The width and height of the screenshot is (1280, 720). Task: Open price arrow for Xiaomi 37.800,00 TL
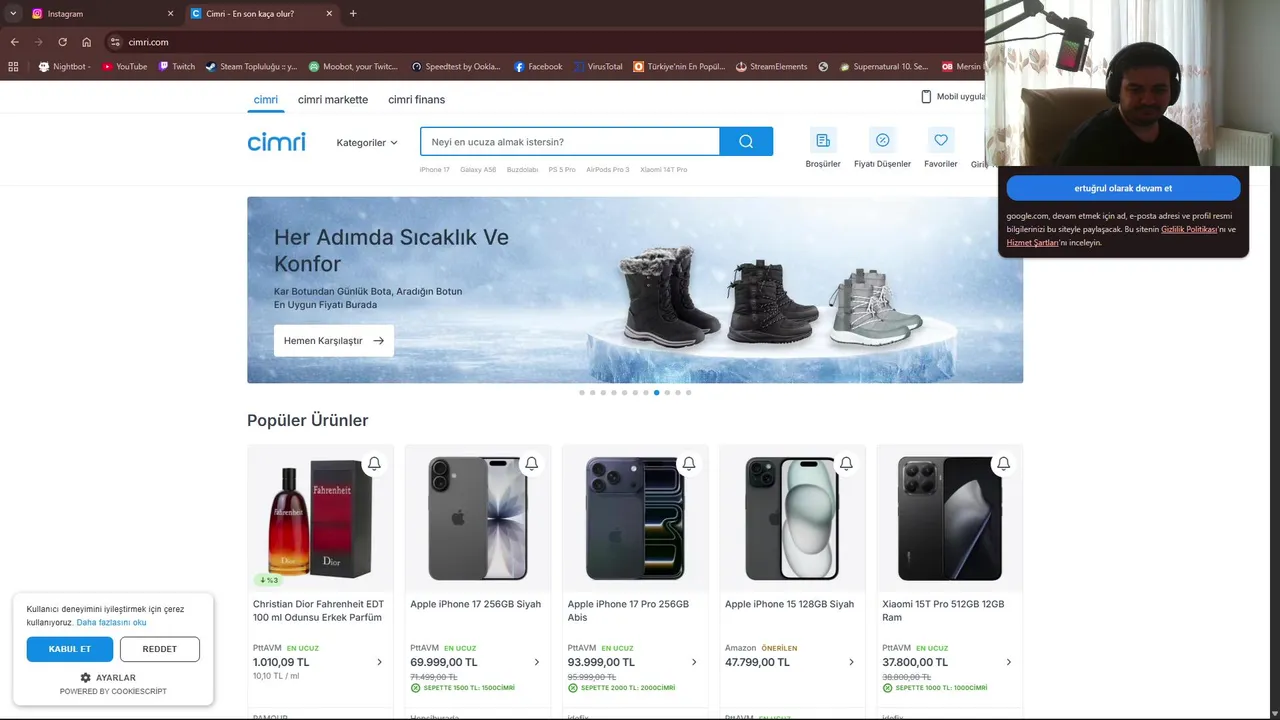pyautogui.click(x=1008, y=662)
